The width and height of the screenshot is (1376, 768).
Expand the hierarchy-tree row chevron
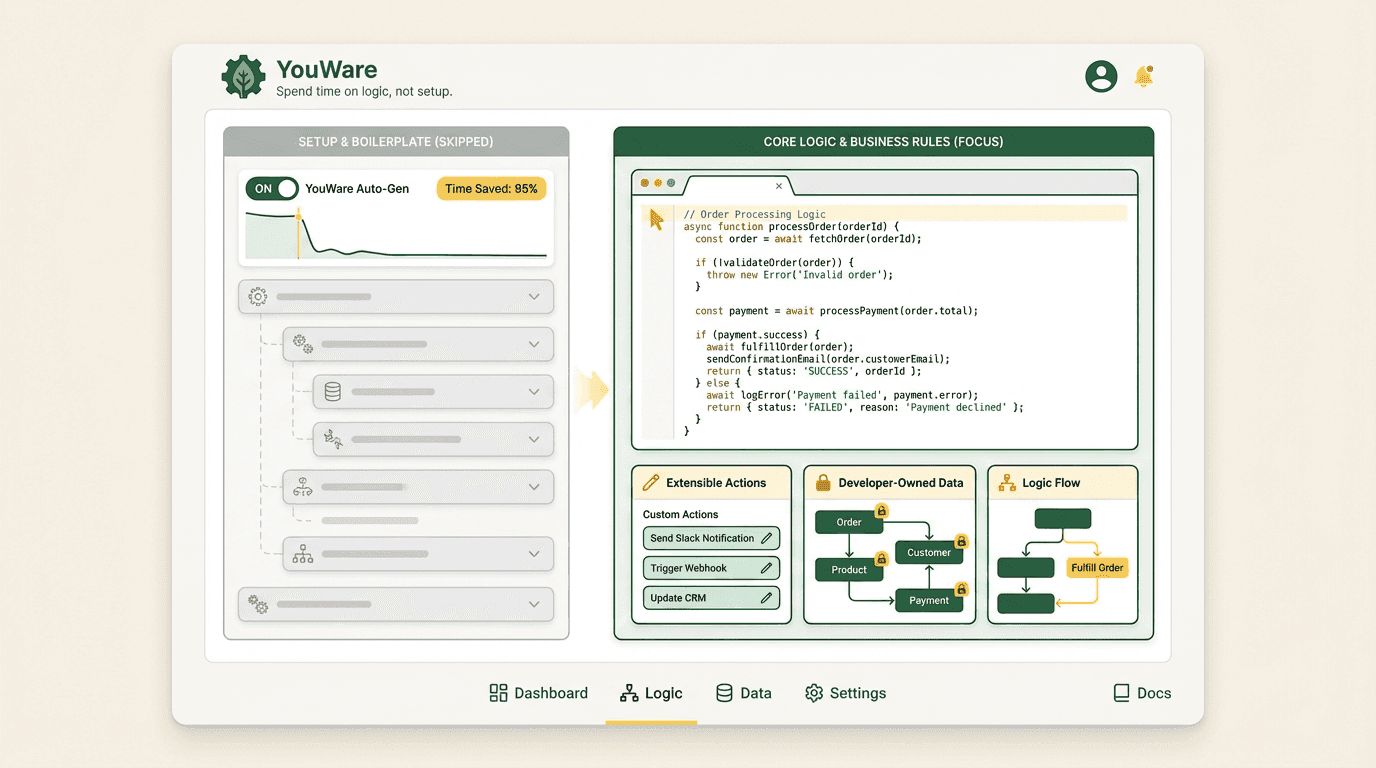[x=534, y=554]
